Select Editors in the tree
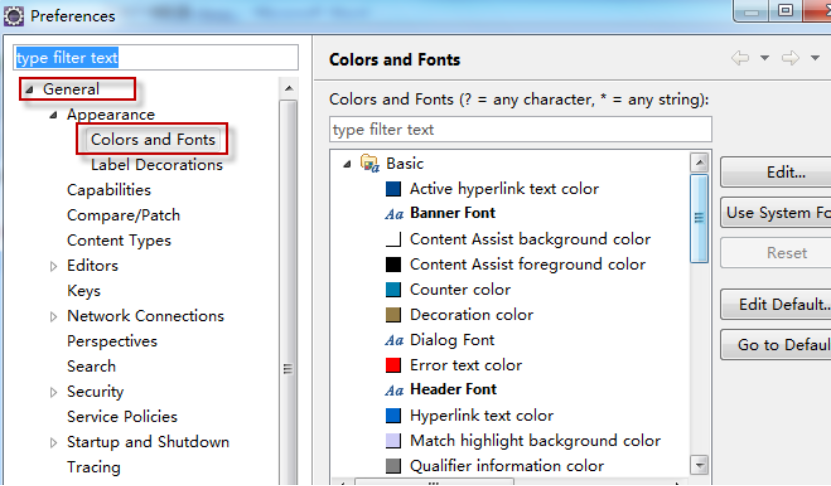This screenshot has width=831, height=486. tap(92, 266)
